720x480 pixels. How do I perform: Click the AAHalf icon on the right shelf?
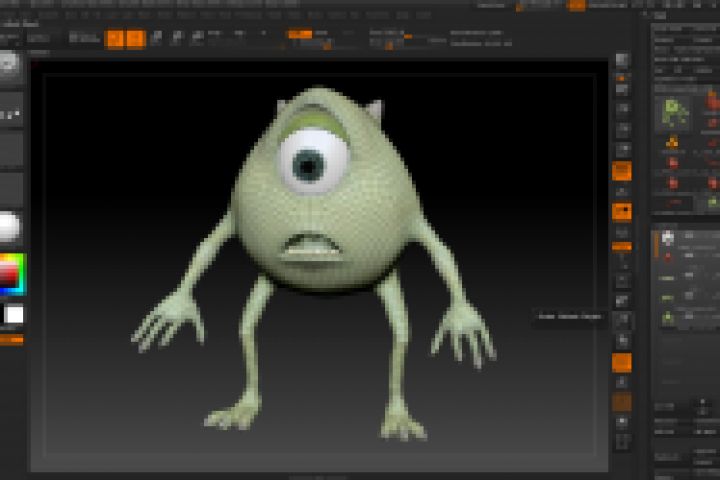pyautogui.click(x=622, y=149)
